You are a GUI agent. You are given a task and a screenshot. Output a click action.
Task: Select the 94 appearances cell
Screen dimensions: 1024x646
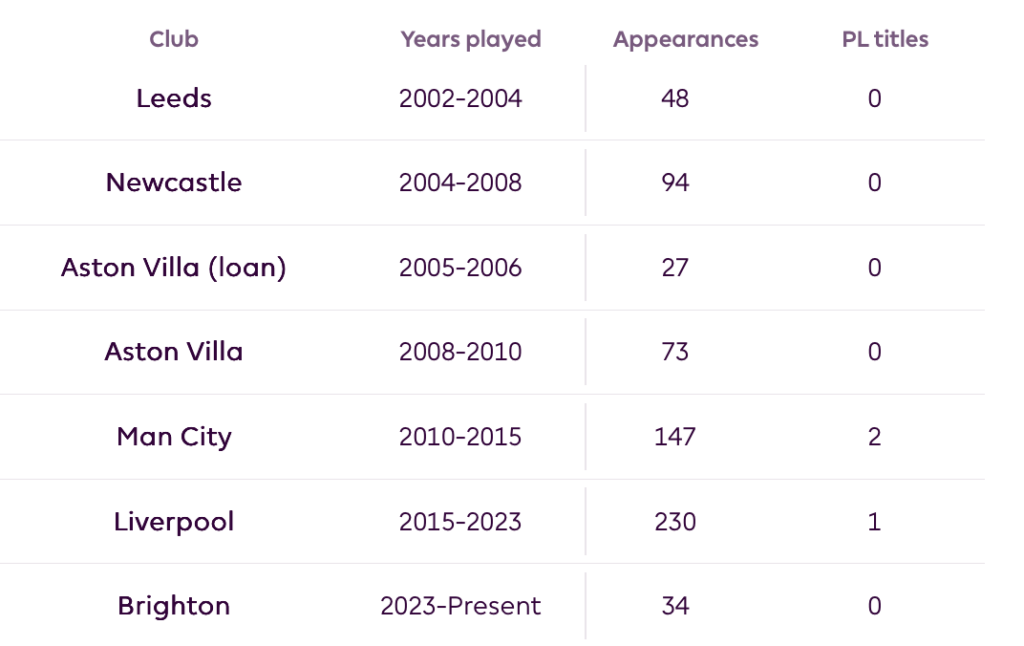[675, 183]
